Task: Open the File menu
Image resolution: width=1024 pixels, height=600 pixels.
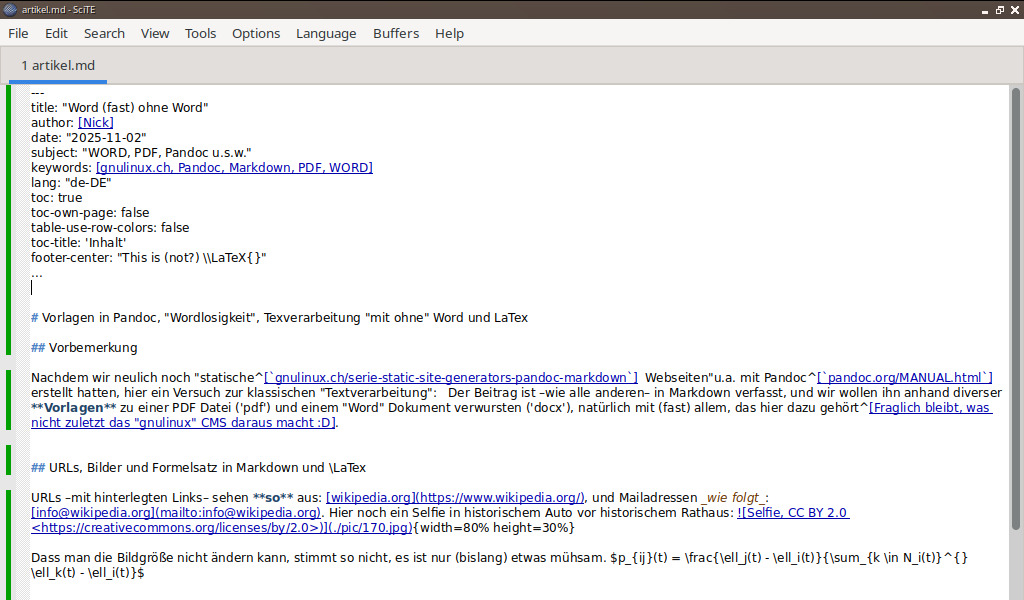Action: point(18,33)
